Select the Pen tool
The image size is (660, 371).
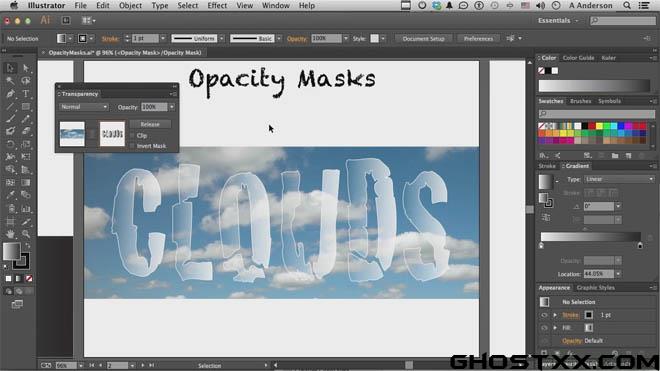point(11,93)
